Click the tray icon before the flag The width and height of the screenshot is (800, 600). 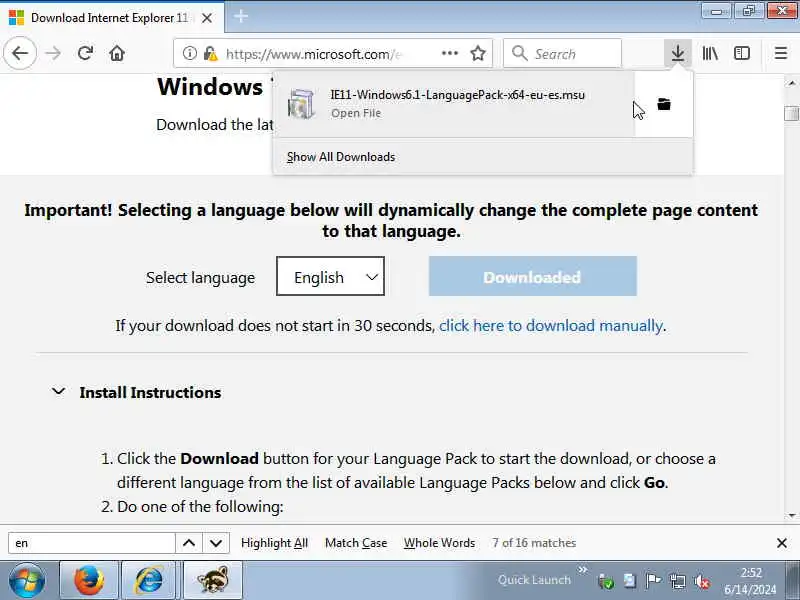tap(630, 581)
